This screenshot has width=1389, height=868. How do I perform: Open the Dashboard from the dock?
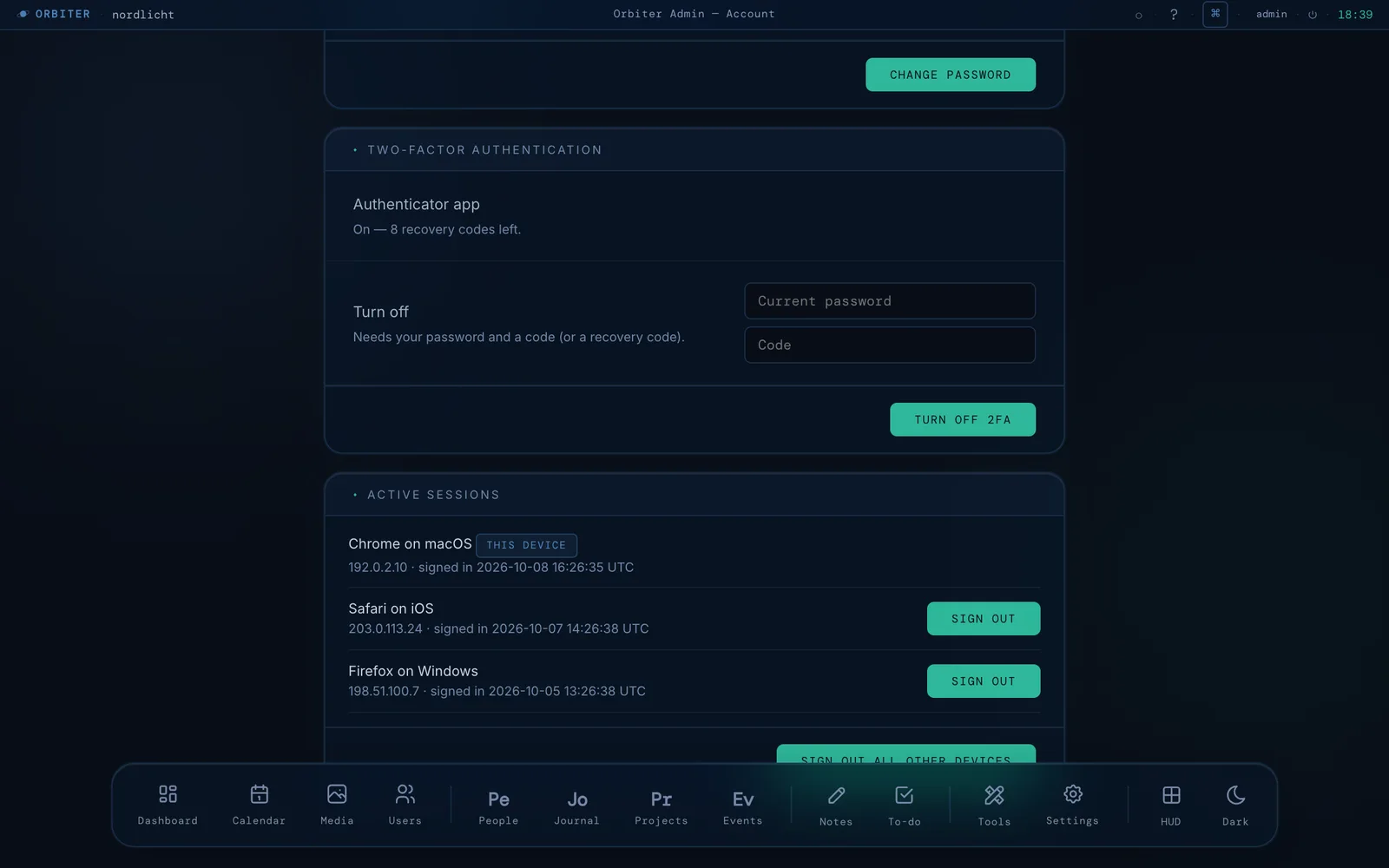(x=168, y=805)
